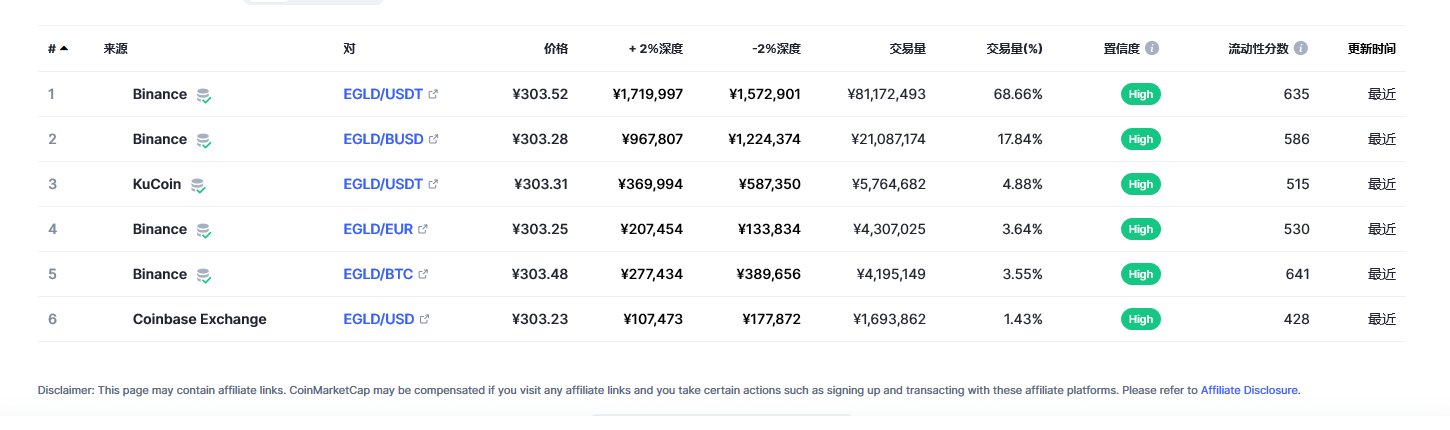The width and height of the screenshot is (1450, 430).
Task: Click High confidence badge in first row
Action: [x=1141, y=94]
